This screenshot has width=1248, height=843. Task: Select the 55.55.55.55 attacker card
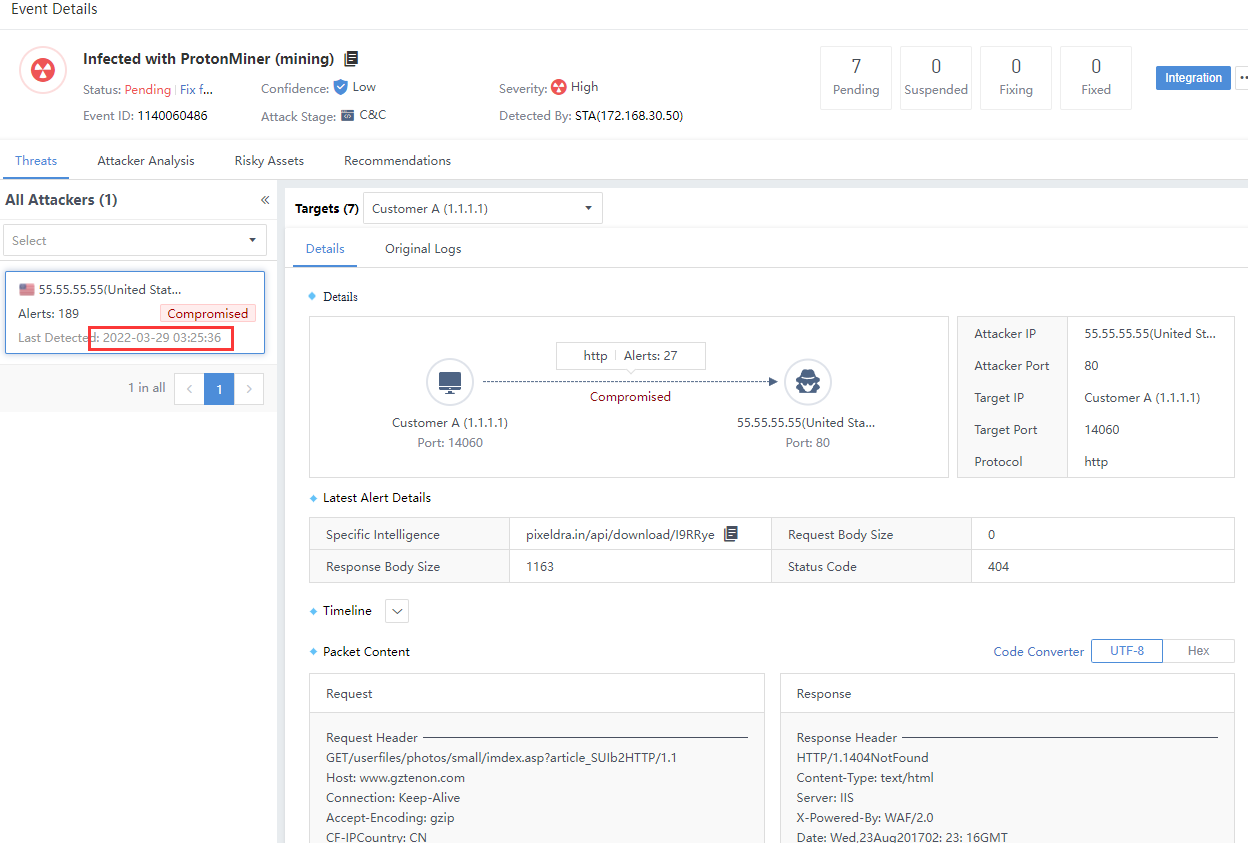(x=135, y=312)
